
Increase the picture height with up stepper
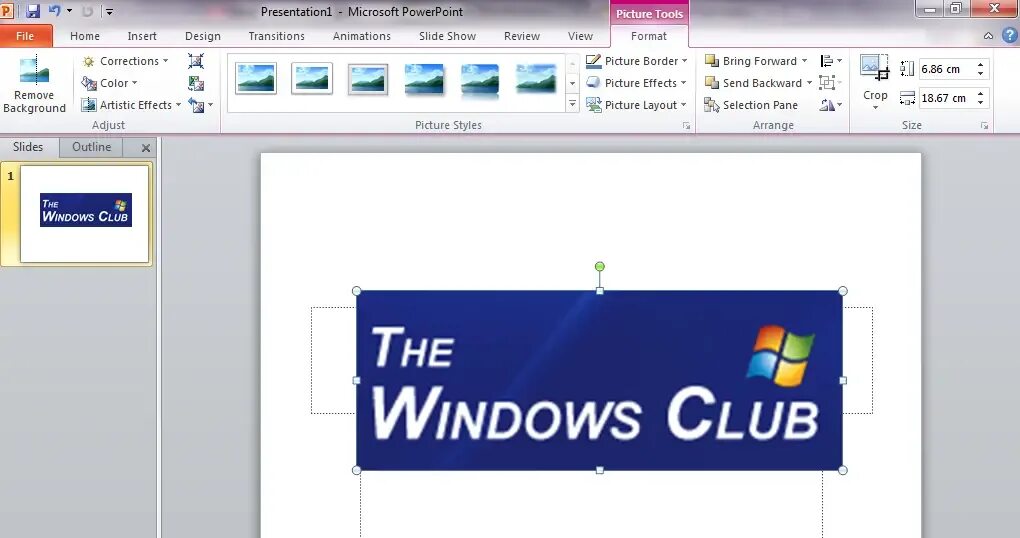(x=980, y=64)
